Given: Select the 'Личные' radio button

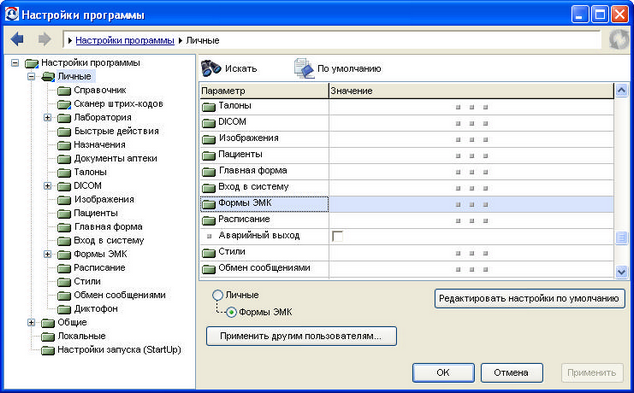Looking at the screenshot, I should coord(218,295).
